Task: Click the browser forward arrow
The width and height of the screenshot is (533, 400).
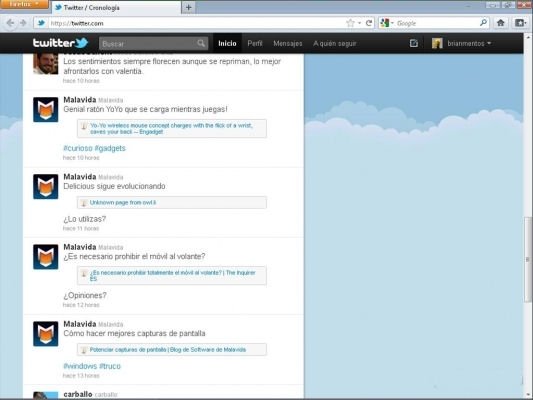Action: (23, 23)
